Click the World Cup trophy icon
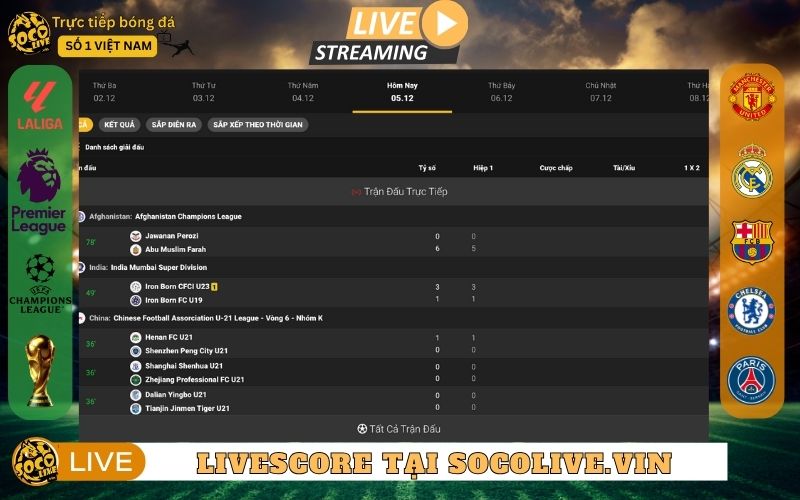800x500 pixels. 40,370
